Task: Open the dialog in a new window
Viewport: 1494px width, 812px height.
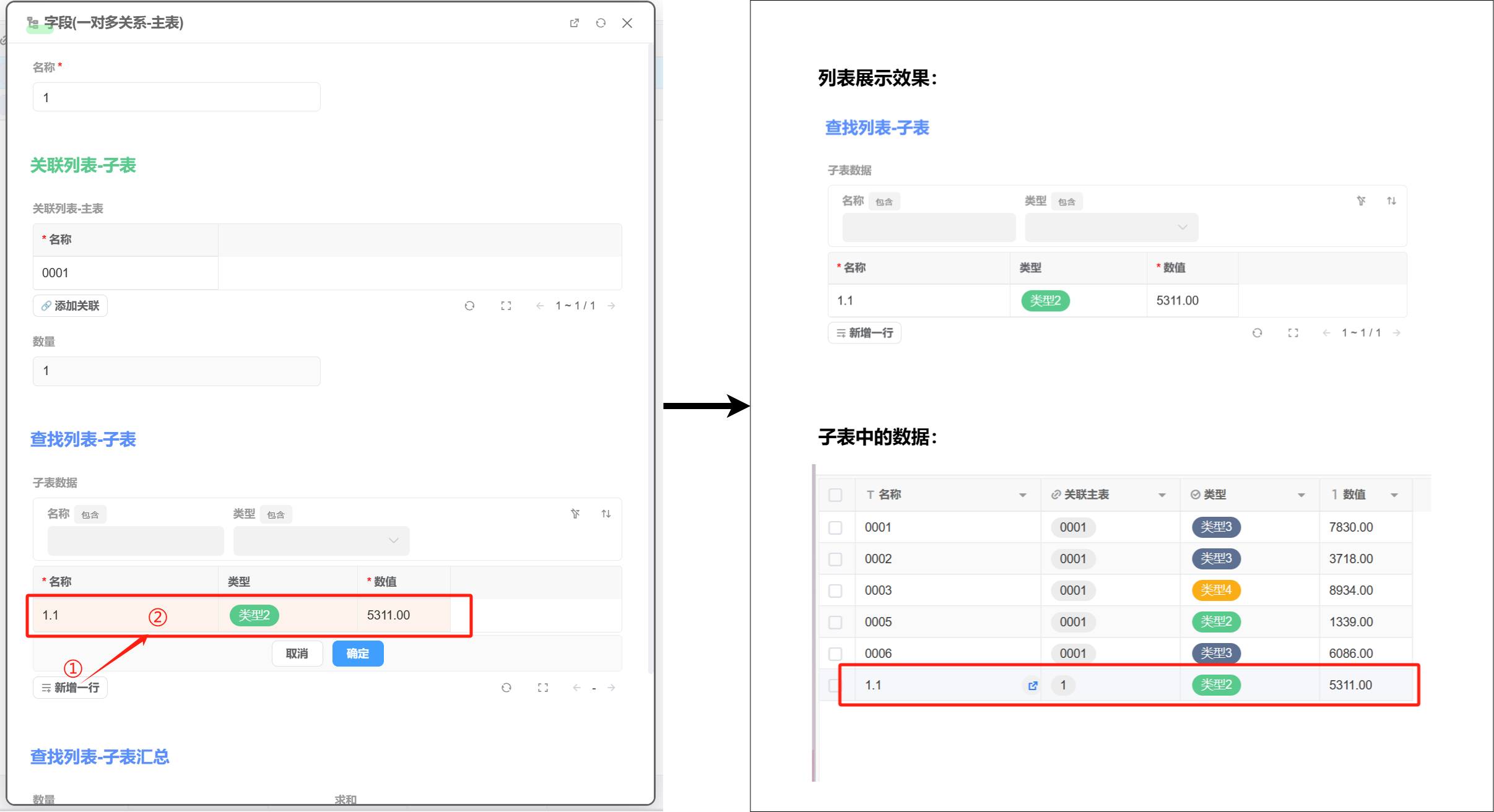Action: tap(574, 23)
